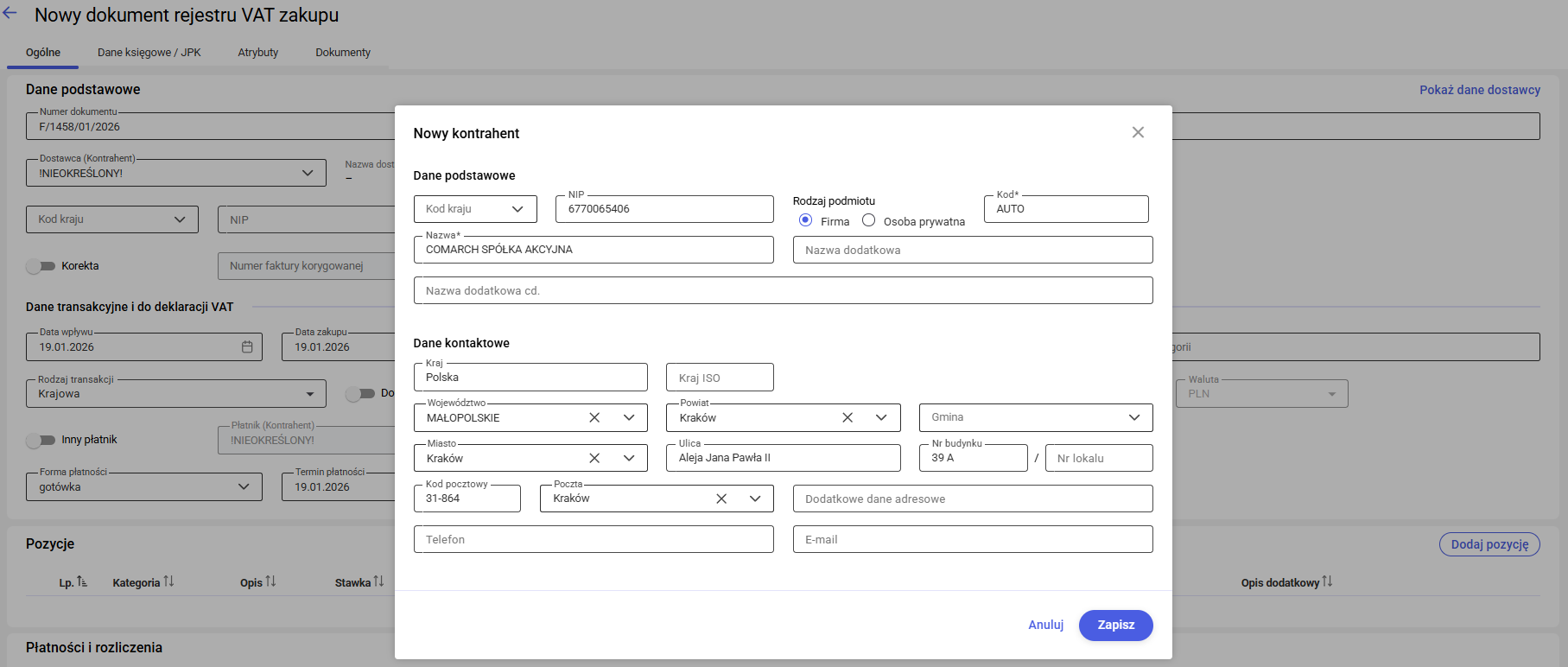The image size is (1568, 667).
Task: Enable the Inny płatnik switch
Action: 41,440
